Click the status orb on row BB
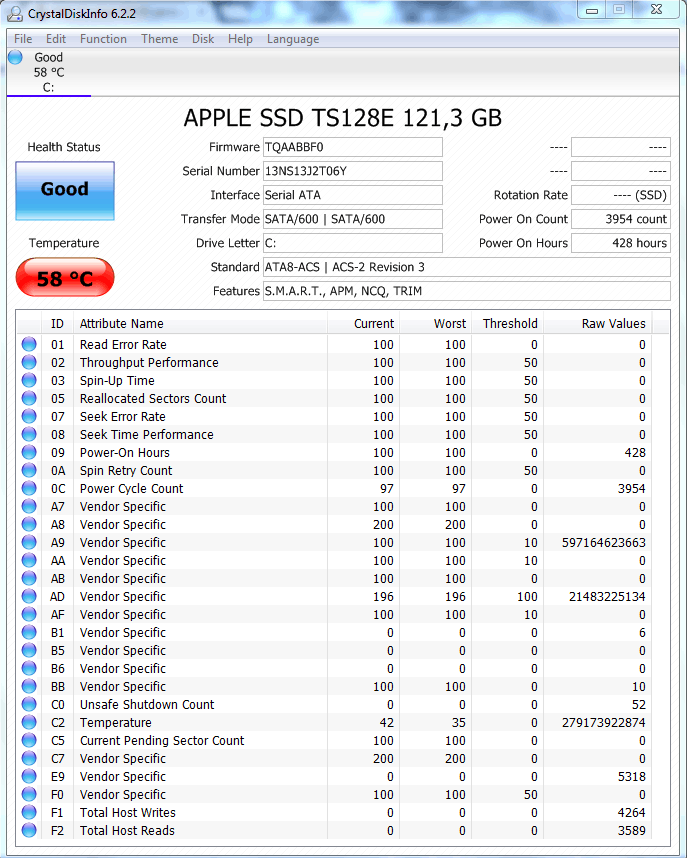The image size is (687, 858). click(x=29, y=686)
